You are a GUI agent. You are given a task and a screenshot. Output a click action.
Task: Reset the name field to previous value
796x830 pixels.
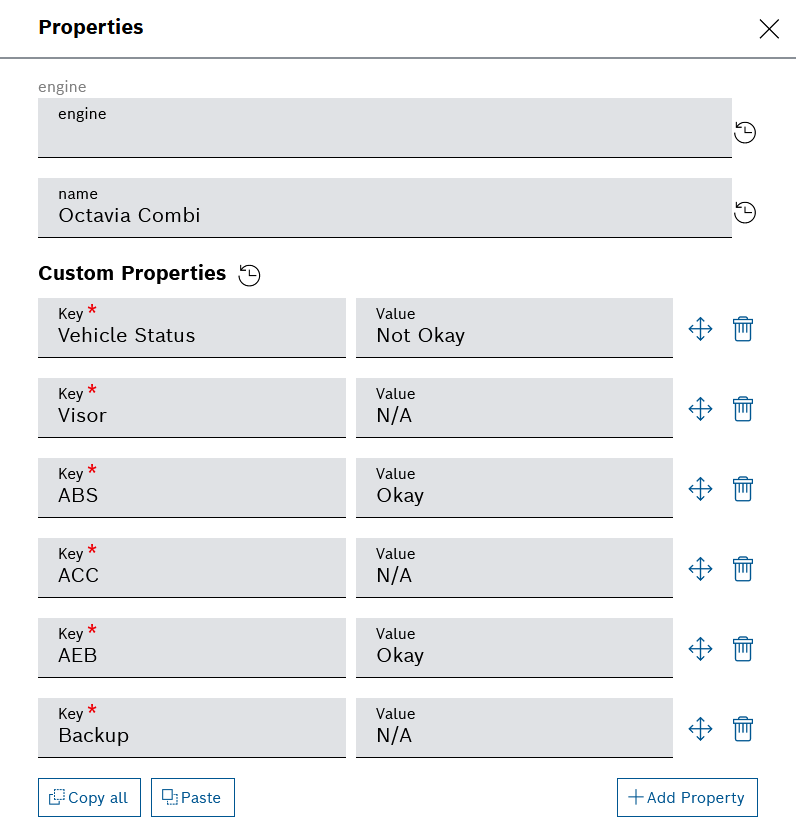(x=745, y=212)
